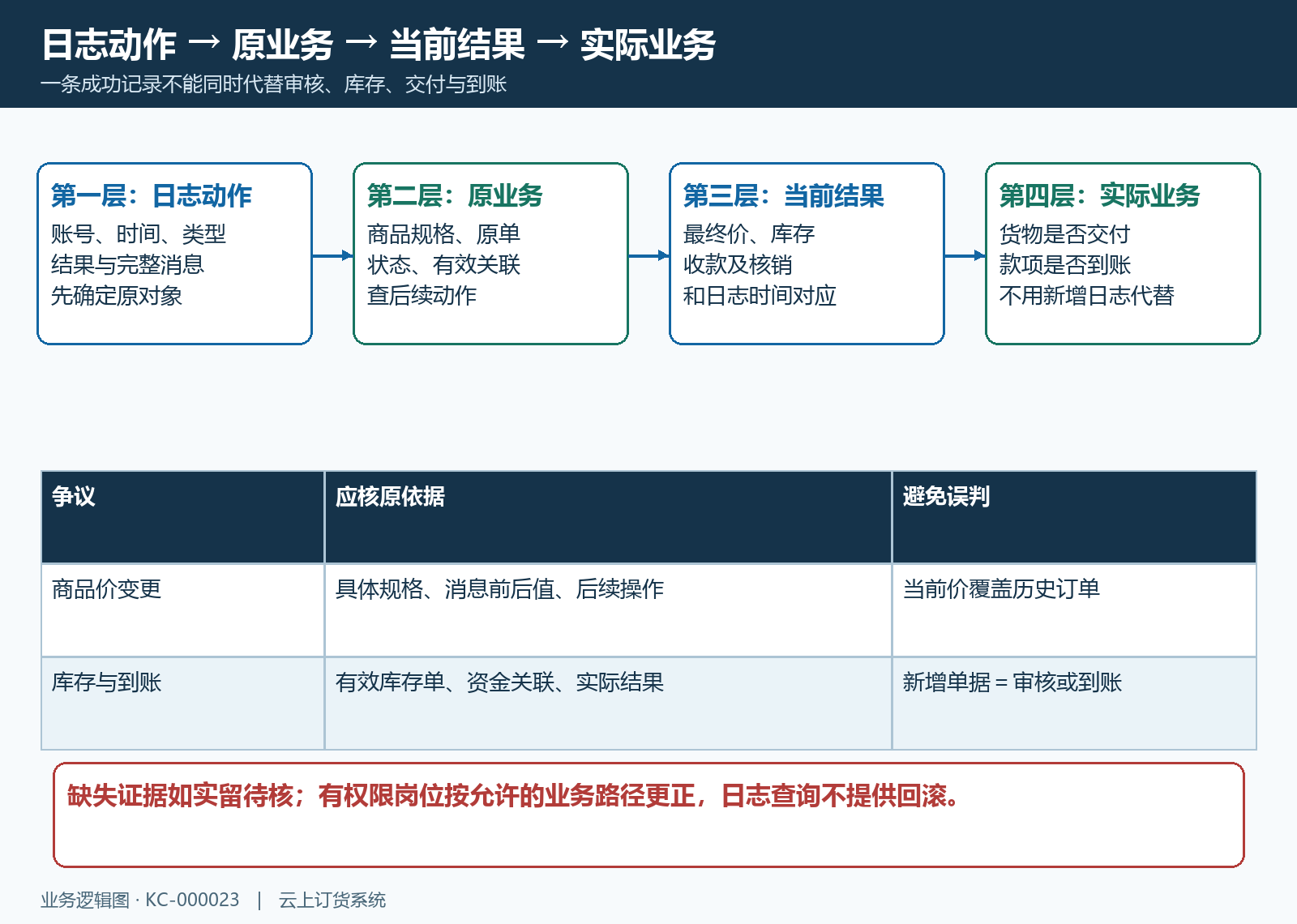
Task: Click the line "和日志时间对应"
Action: 760,296
